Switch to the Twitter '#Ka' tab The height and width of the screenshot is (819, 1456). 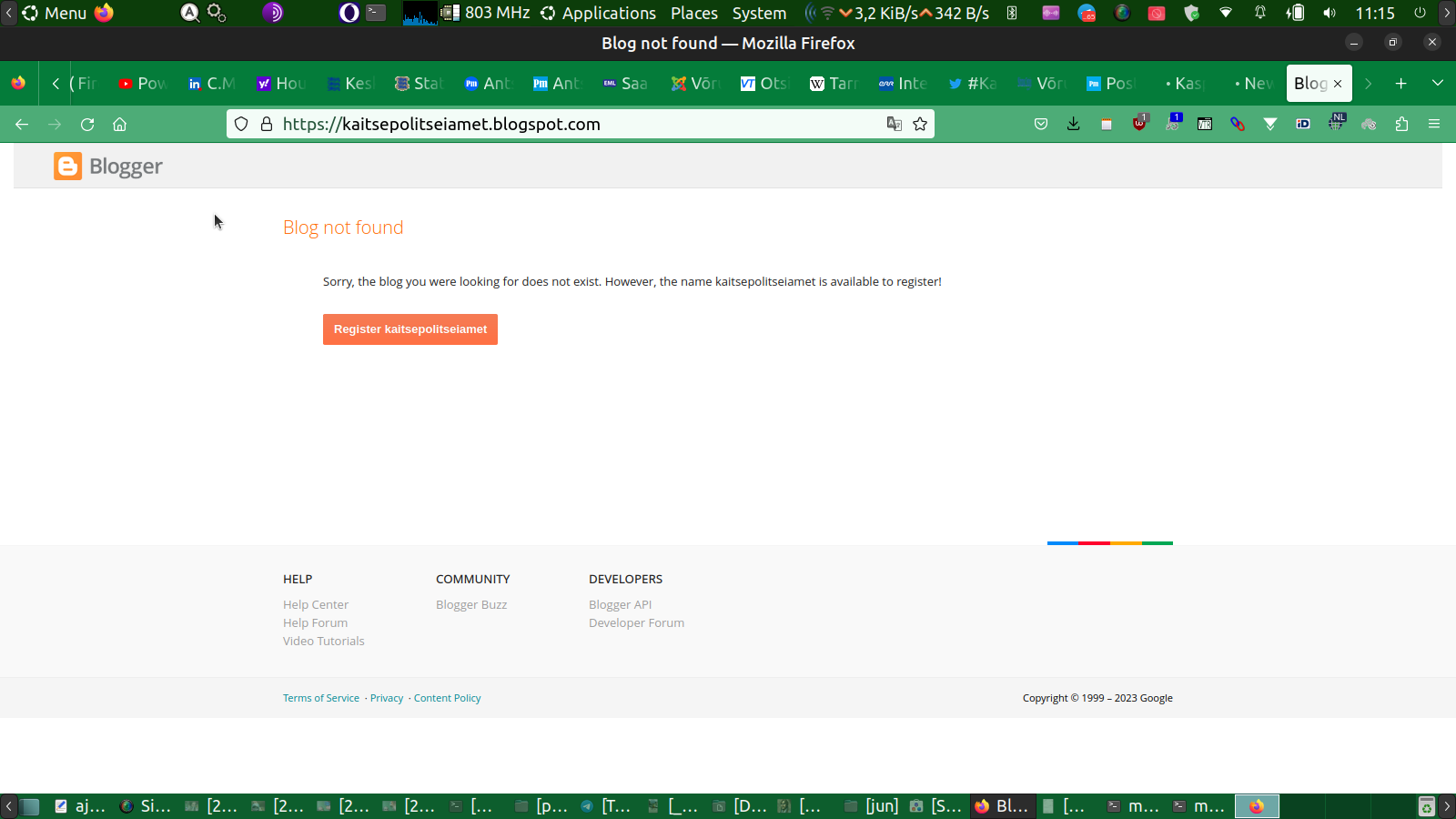(x=974, y=84)
